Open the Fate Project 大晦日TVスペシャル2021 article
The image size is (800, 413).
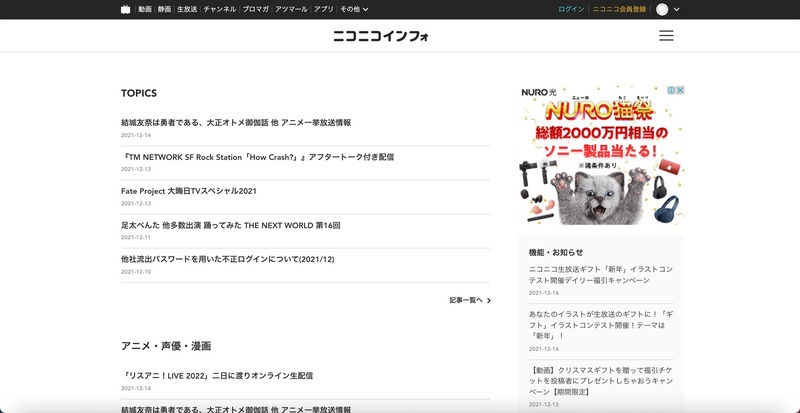[x=189, y=191]
